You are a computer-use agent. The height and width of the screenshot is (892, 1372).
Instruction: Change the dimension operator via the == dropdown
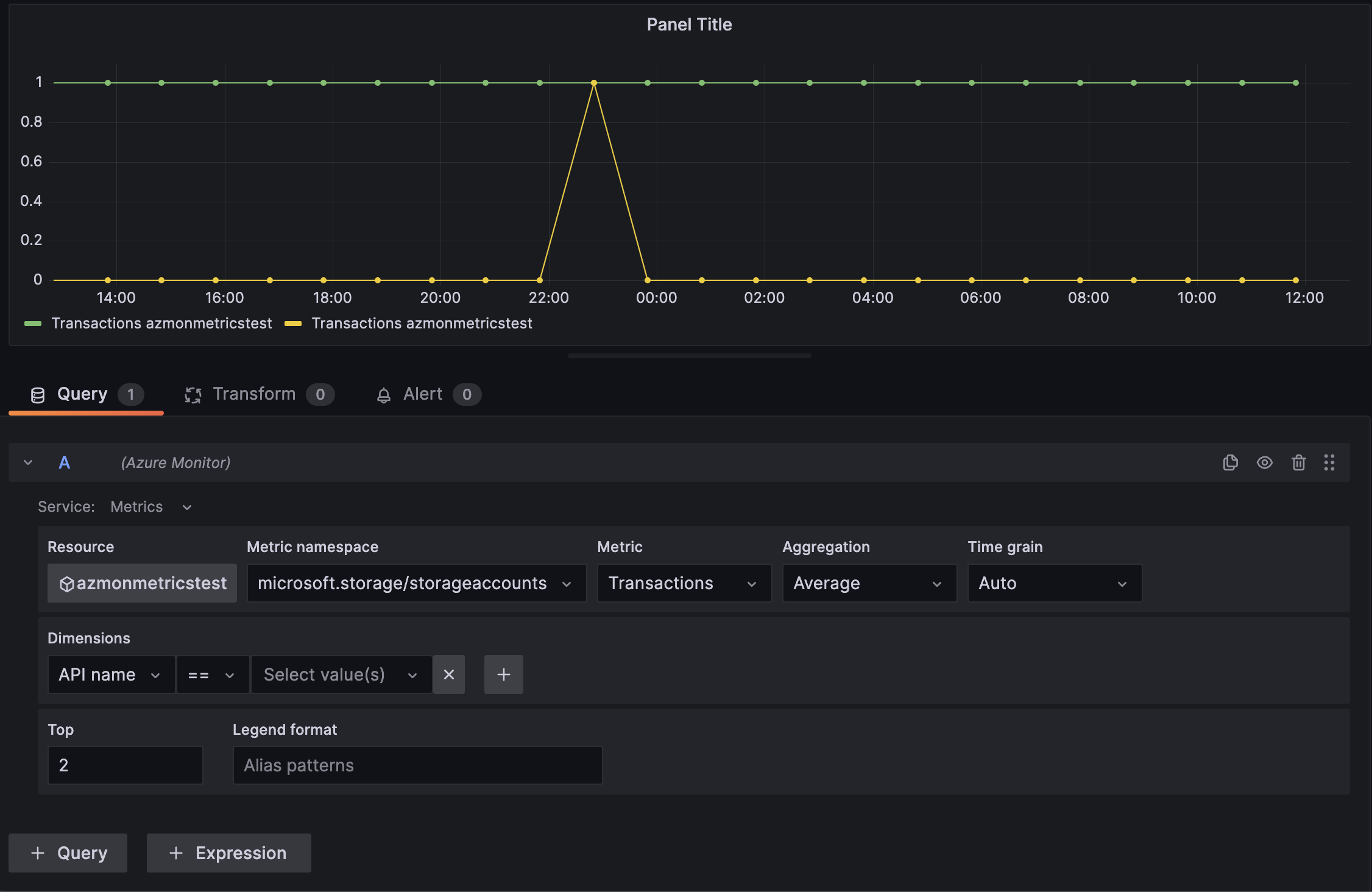coord(212,674)
